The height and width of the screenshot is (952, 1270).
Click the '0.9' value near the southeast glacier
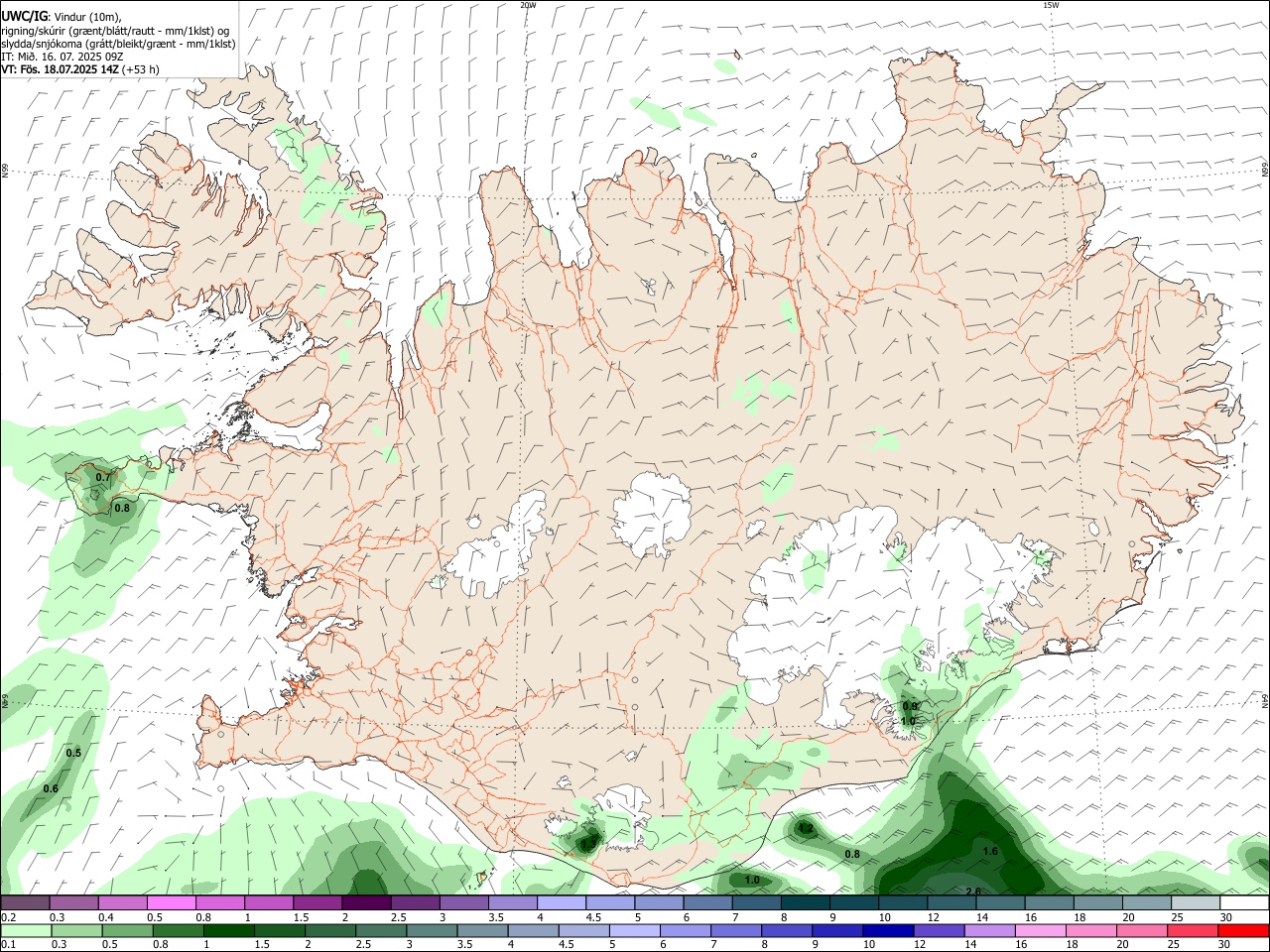click(909, 706)
